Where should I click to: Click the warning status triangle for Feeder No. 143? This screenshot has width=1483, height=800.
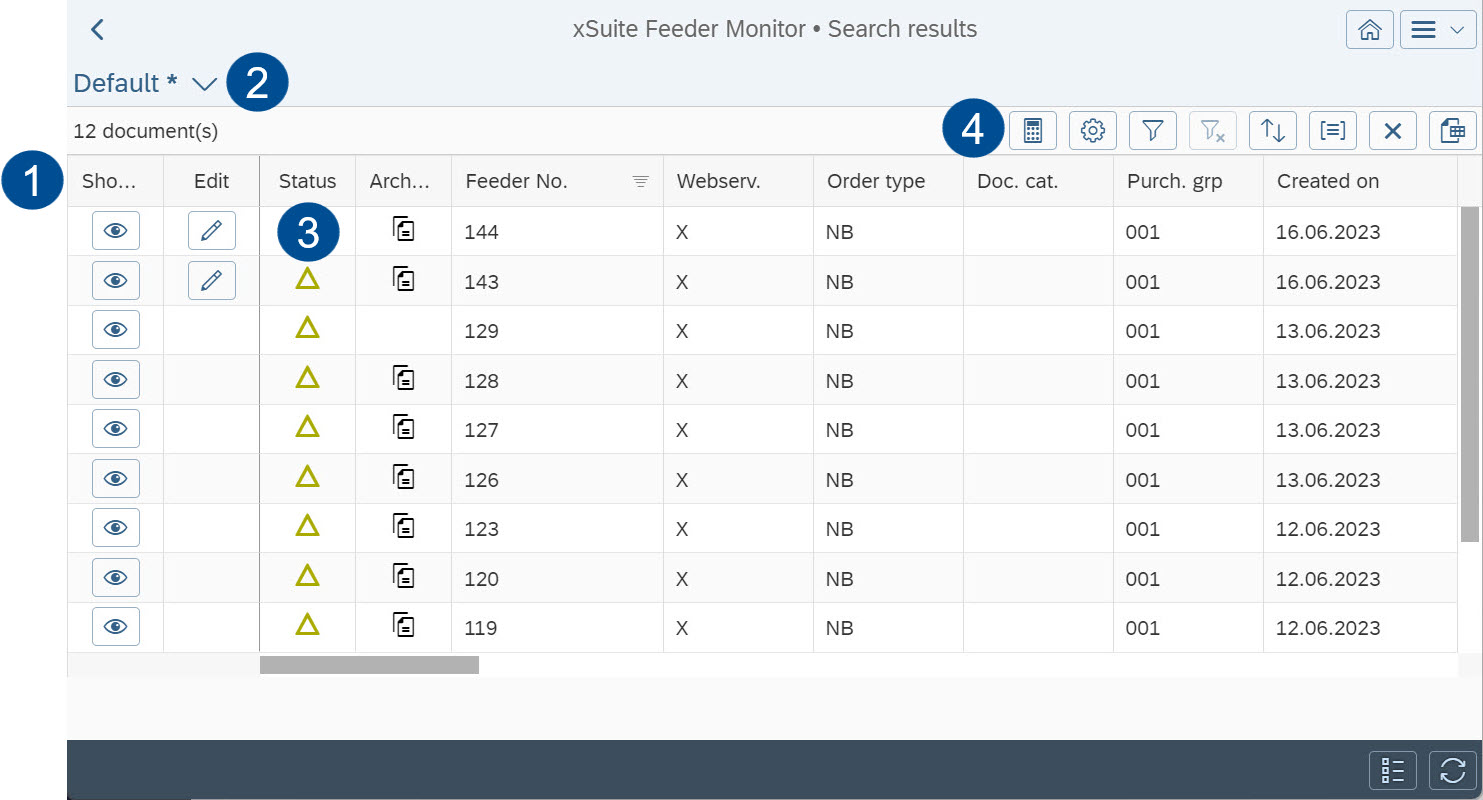point(307,279)
